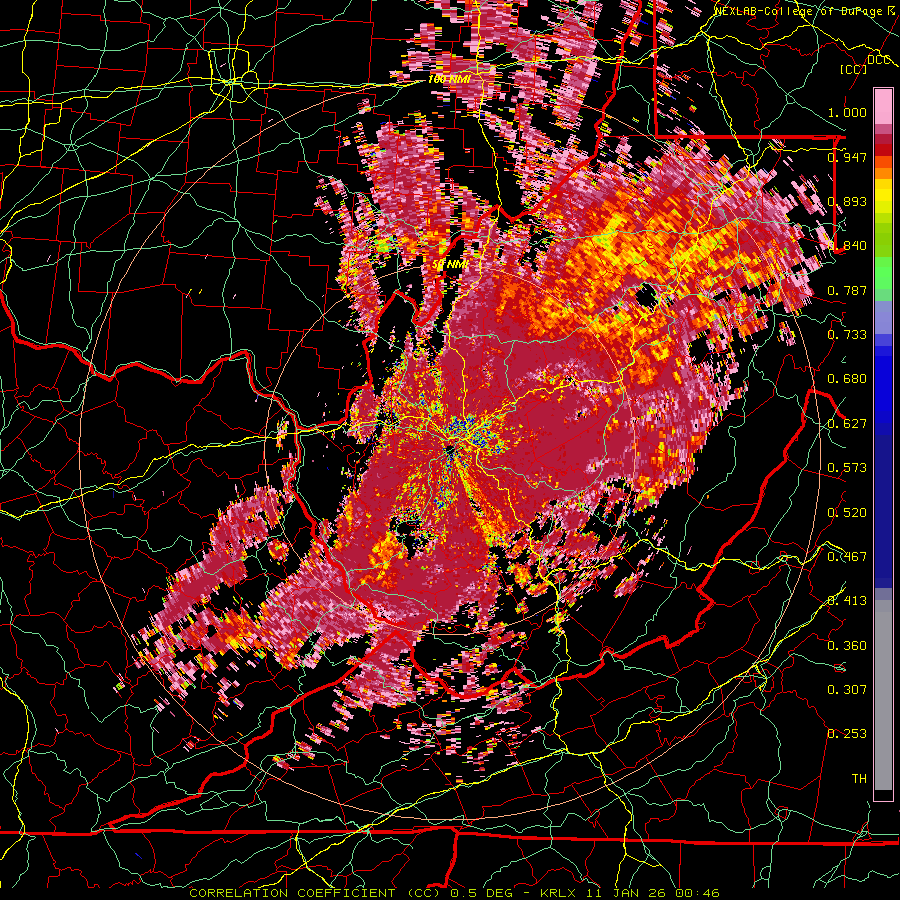
Task: Click the "0.680" color scale value
Action: (x=847, y=379)
